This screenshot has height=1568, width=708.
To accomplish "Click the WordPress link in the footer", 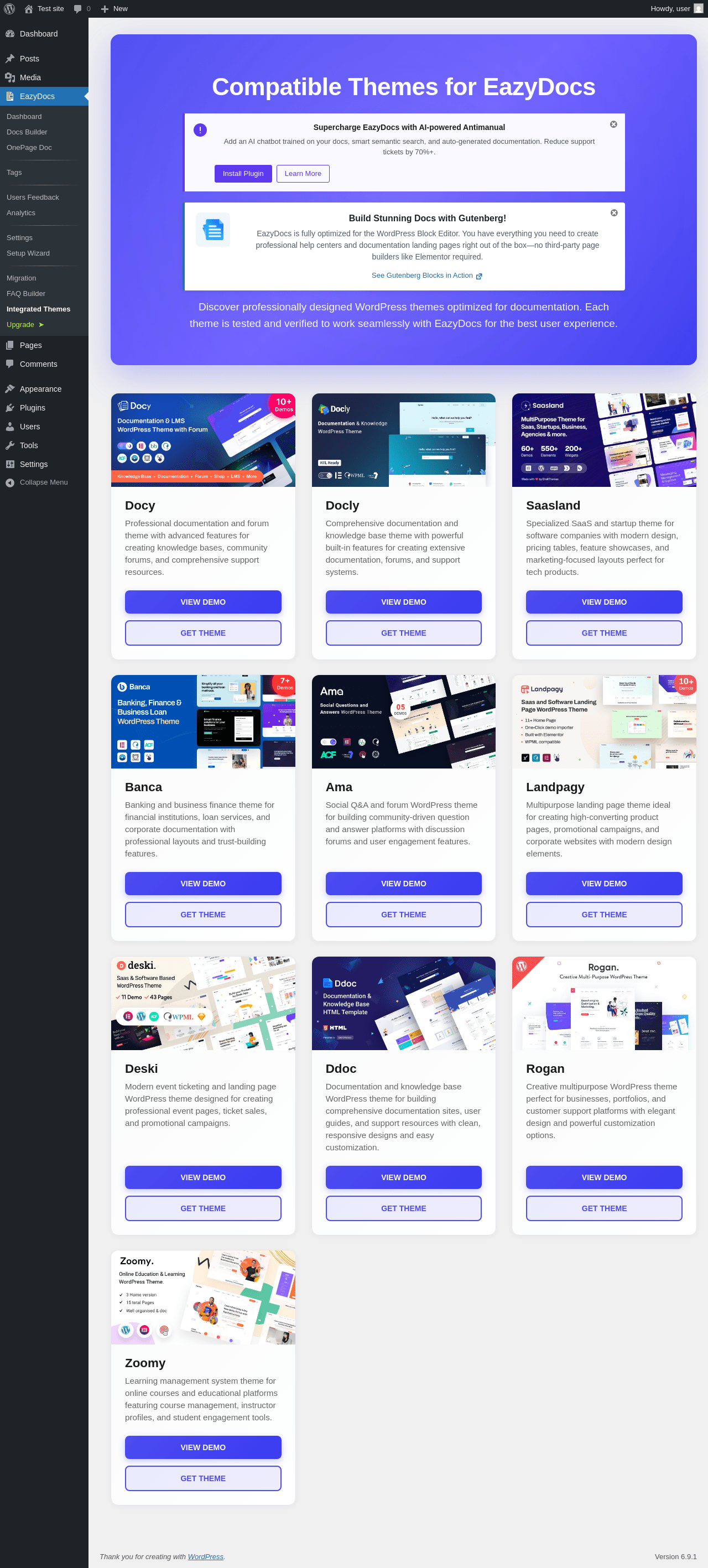I will [x=205, y=1556].
